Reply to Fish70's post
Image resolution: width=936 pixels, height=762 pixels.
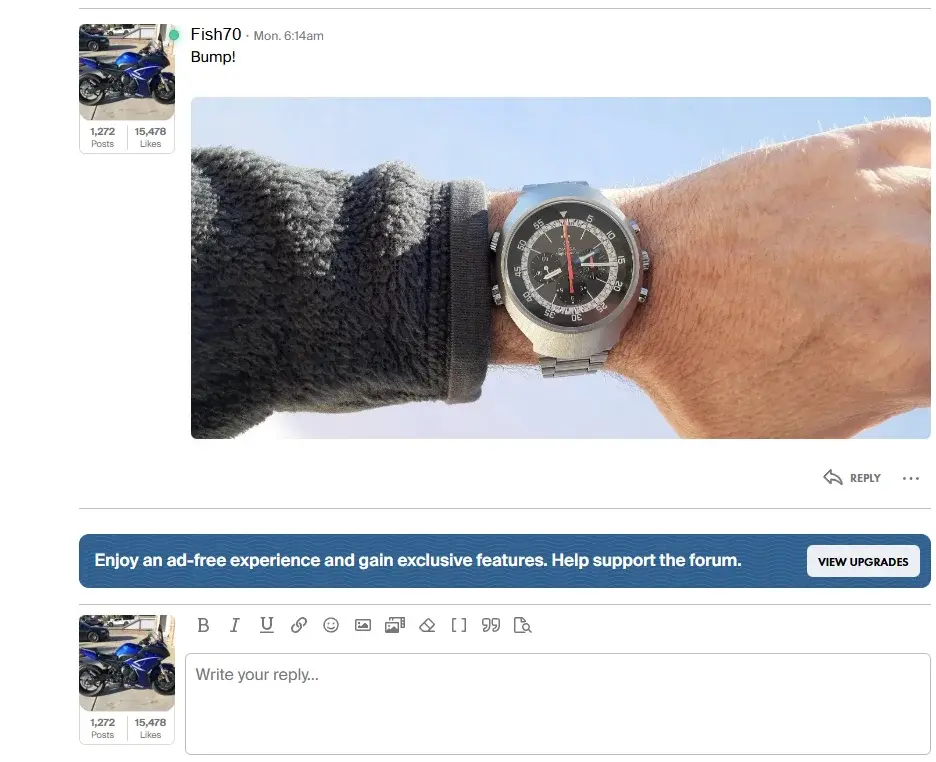tap(852, 478)
